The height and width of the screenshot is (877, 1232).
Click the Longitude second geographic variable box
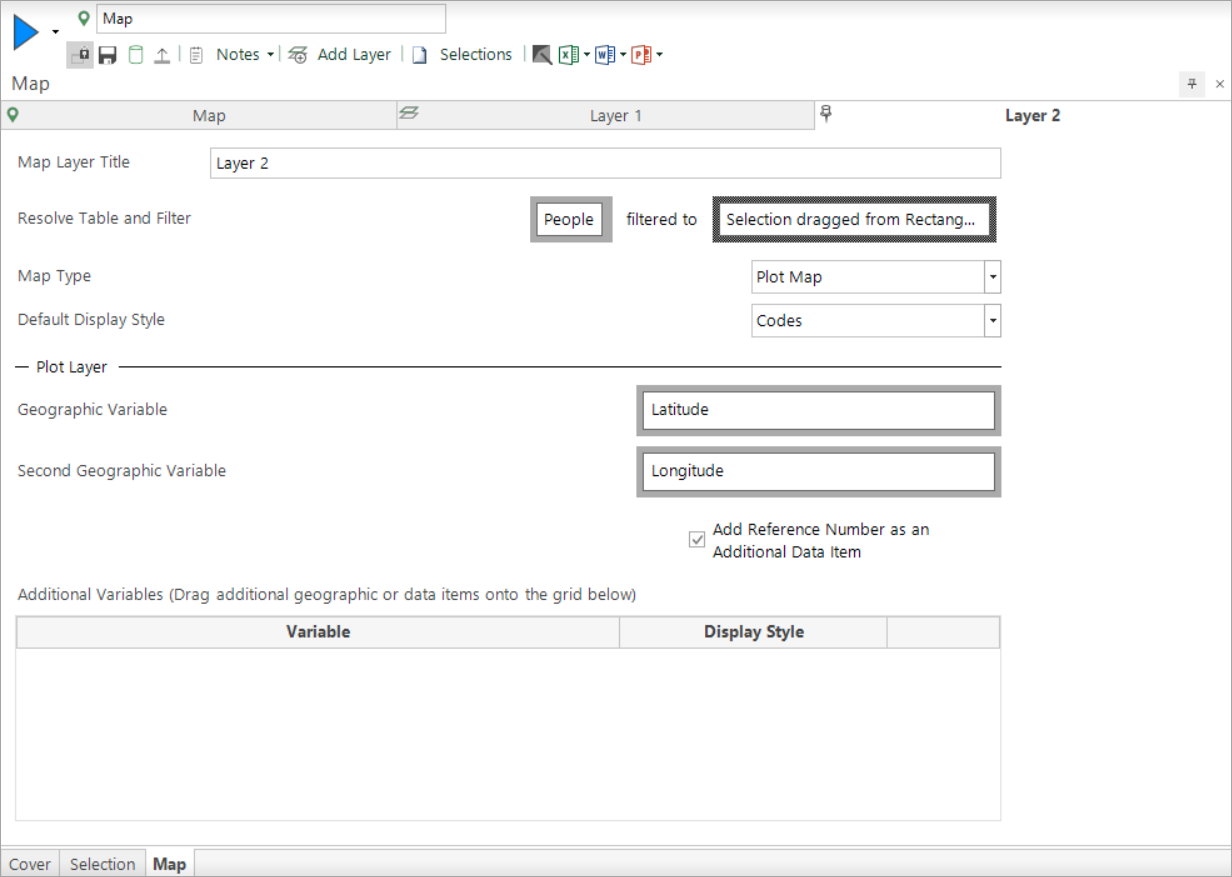(818, 471)
